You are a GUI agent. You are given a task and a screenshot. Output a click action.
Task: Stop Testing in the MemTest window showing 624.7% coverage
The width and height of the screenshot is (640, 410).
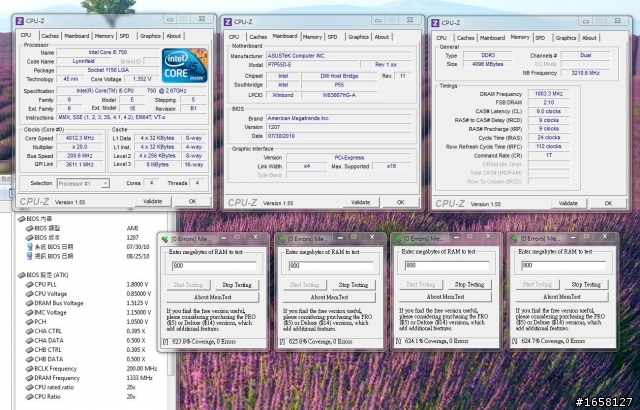click(x=586, y=284)
